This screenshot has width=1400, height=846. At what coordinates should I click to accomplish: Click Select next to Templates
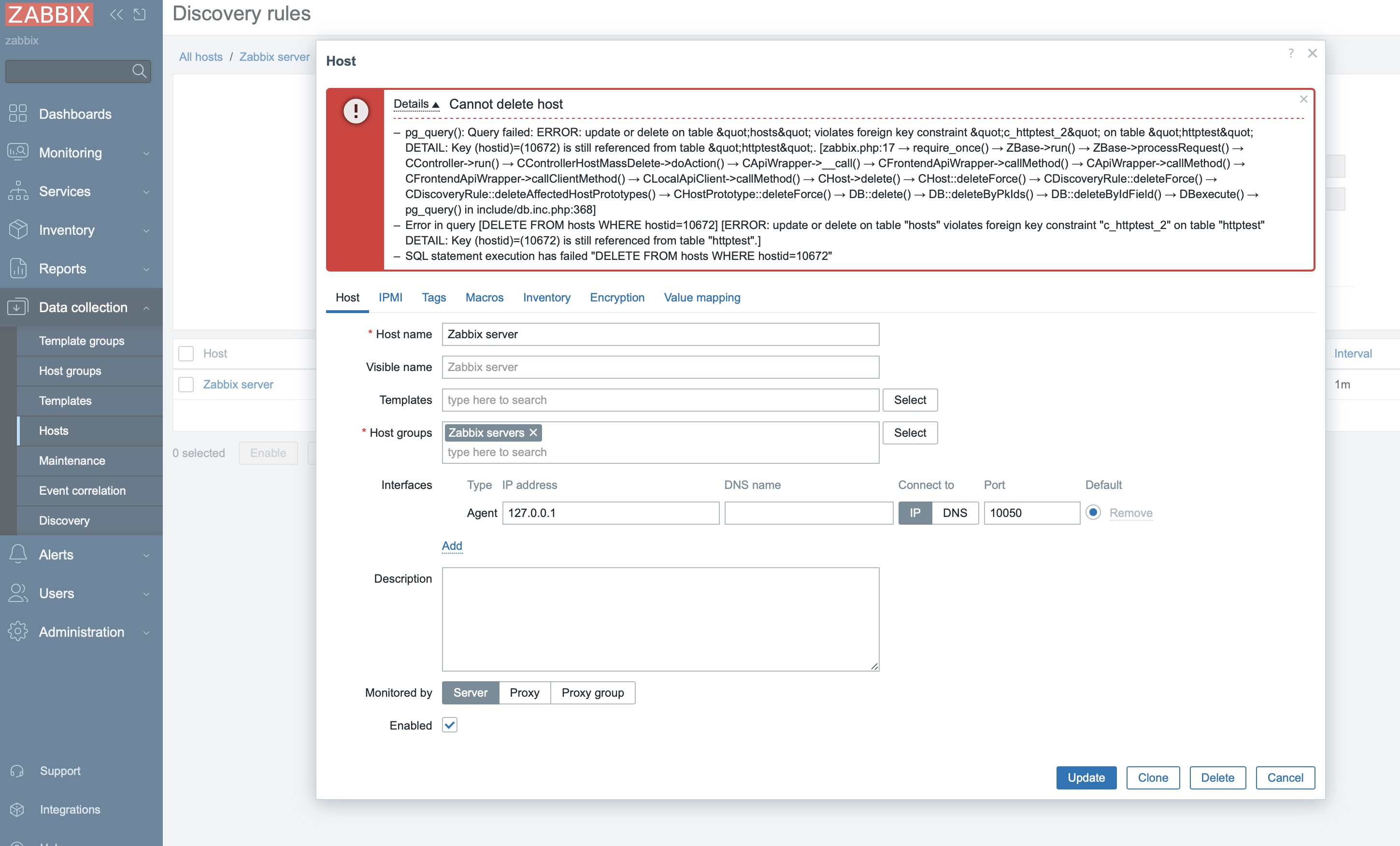tap(910, 400)
